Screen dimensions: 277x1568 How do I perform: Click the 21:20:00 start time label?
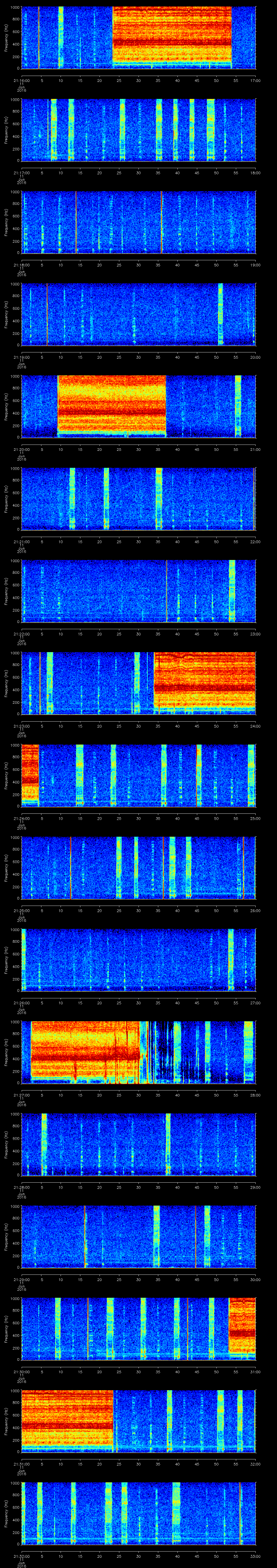[x=21, y=449]
